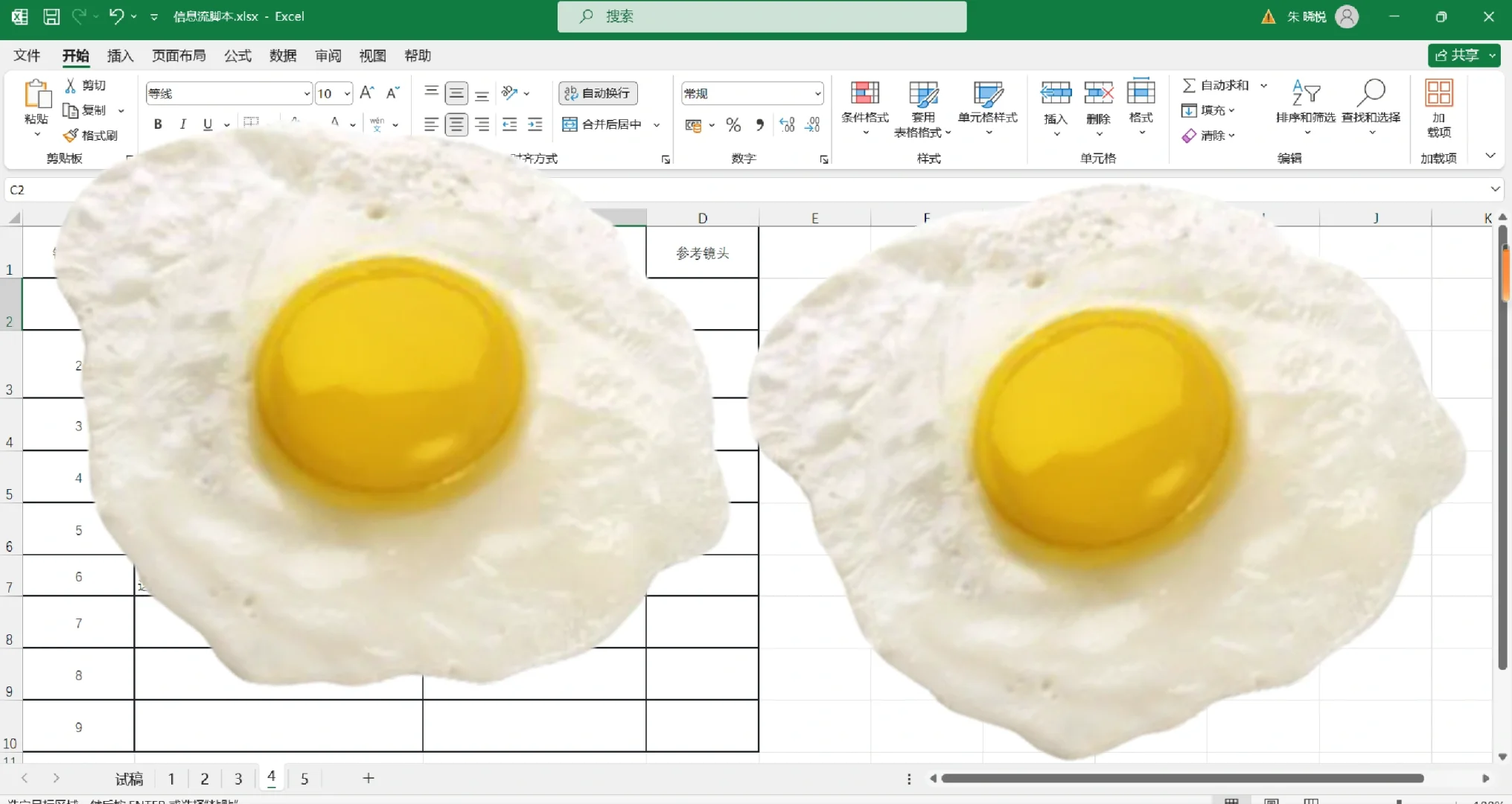Click the Delete cells icon
This screenshot has height=804, width=1512.
coord(1098,94)
